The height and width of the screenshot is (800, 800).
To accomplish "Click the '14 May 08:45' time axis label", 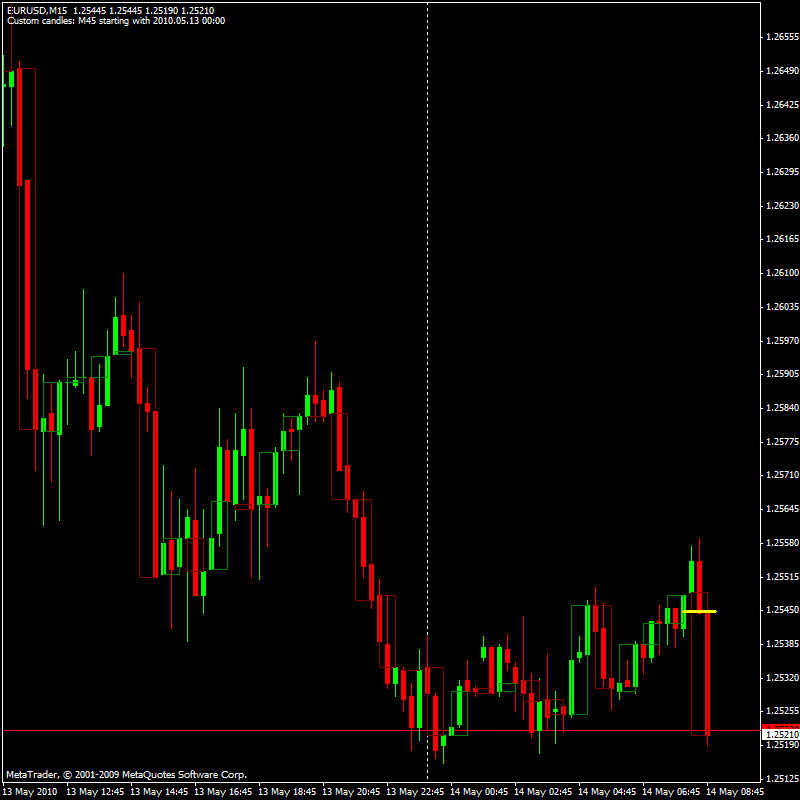I will [x=735, y=792].
